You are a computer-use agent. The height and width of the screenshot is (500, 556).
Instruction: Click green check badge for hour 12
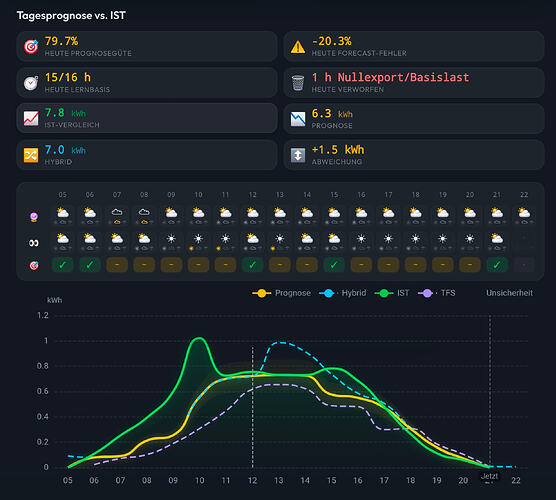click(x=252, y=265)
